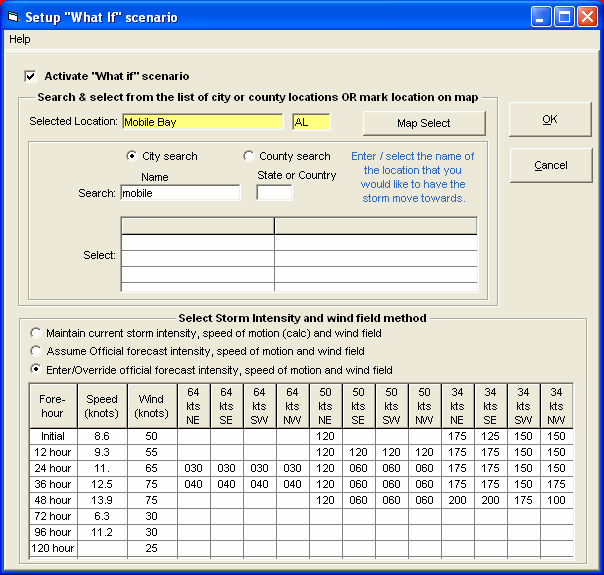Select Enter/Override official forecast intensity option
The height and width of the screenshot is (575, 604).
(37, 369)
